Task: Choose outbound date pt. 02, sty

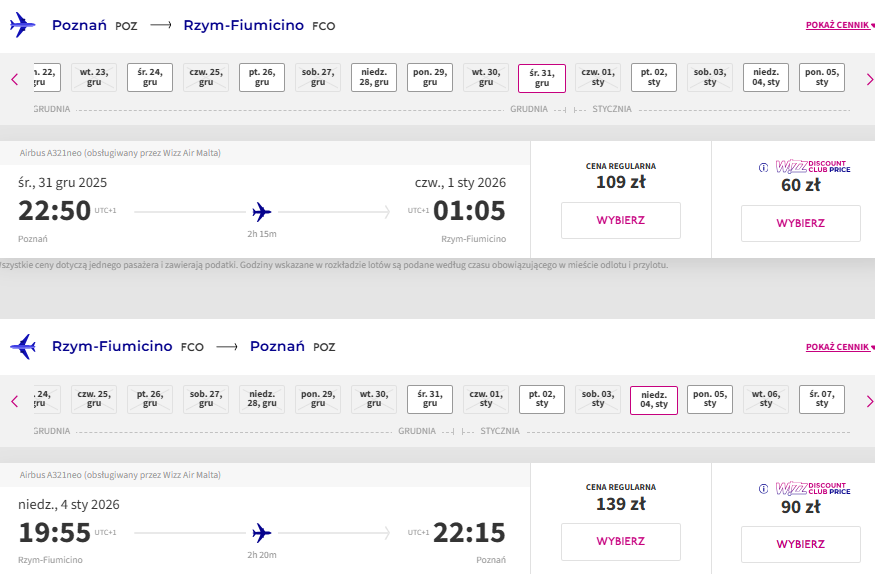Action: [654, 77]
